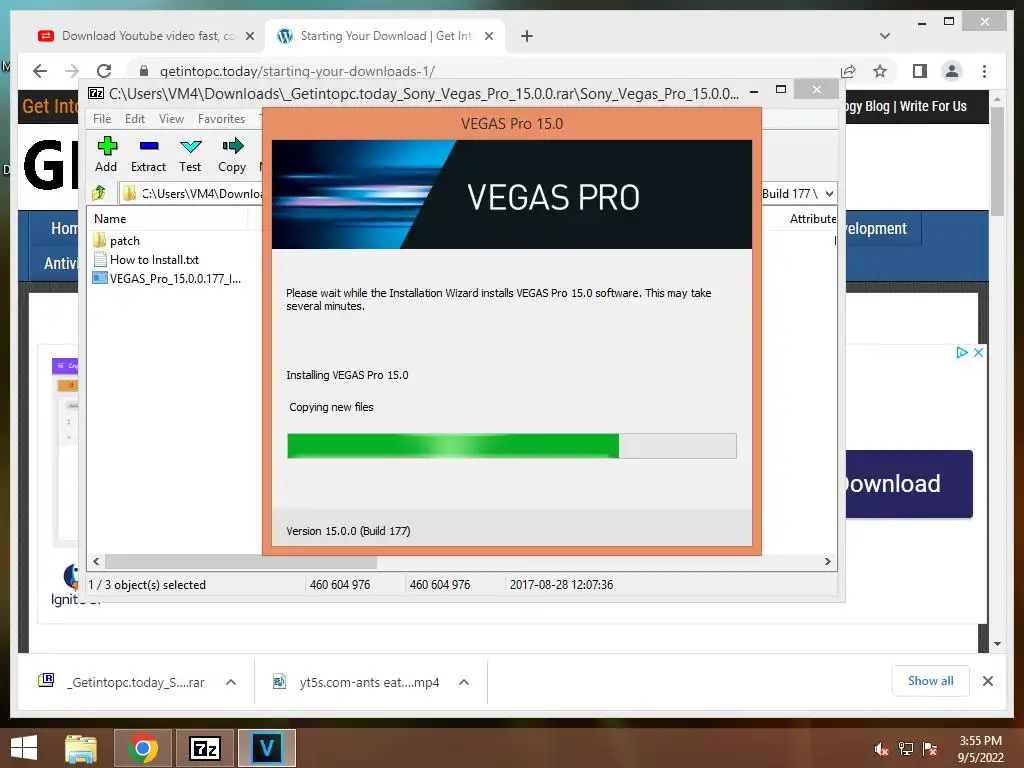Open the File menu in 7-Zip
Viewport: 1024px width, 768px height.
102,119
